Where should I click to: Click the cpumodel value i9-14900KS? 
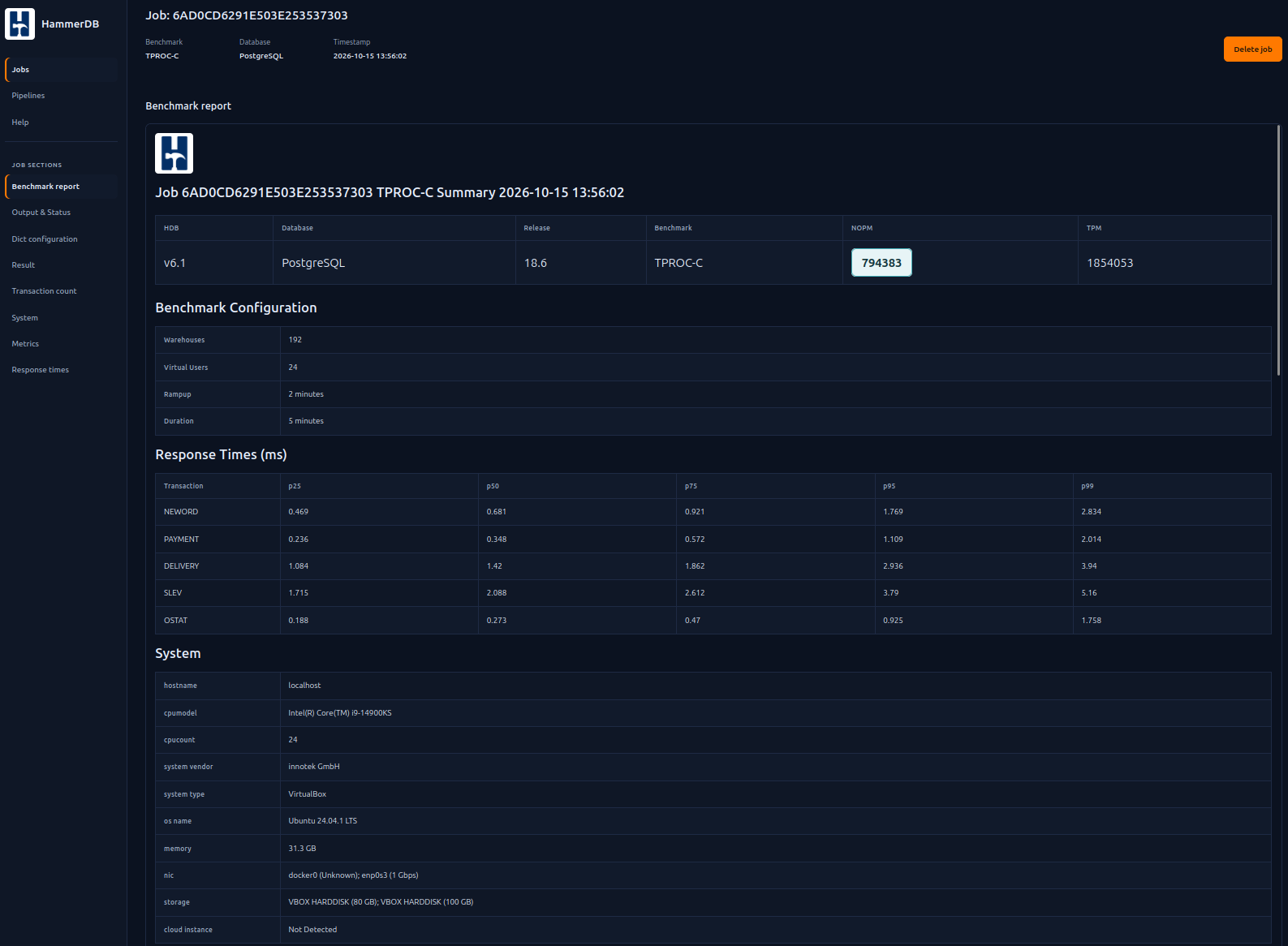tap(340, 713)
